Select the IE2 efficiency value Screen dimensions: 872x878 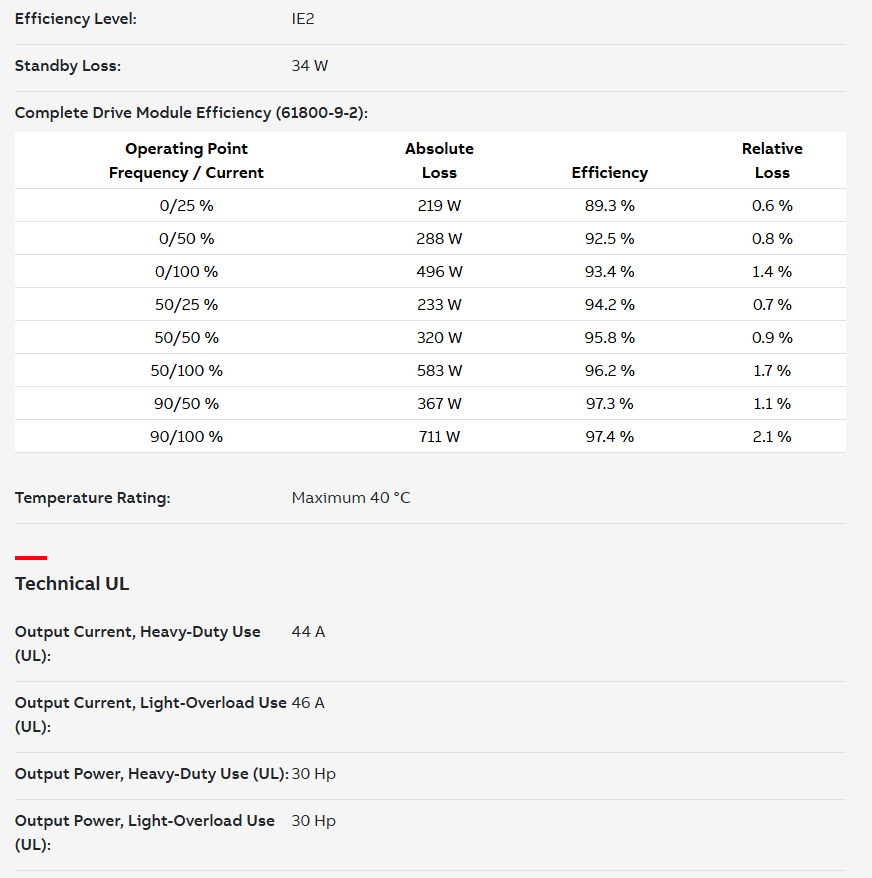[x=303, y=19]
